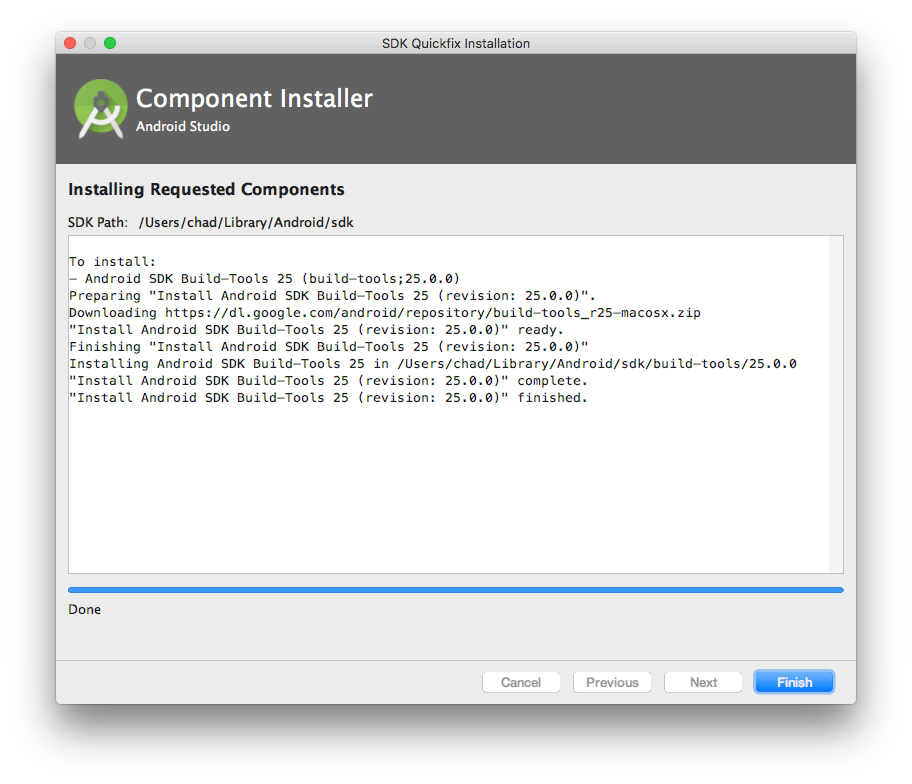Click the '(build-tools;25.0.0)' list line
Viewport: 912px width, 784px height.
265,279
